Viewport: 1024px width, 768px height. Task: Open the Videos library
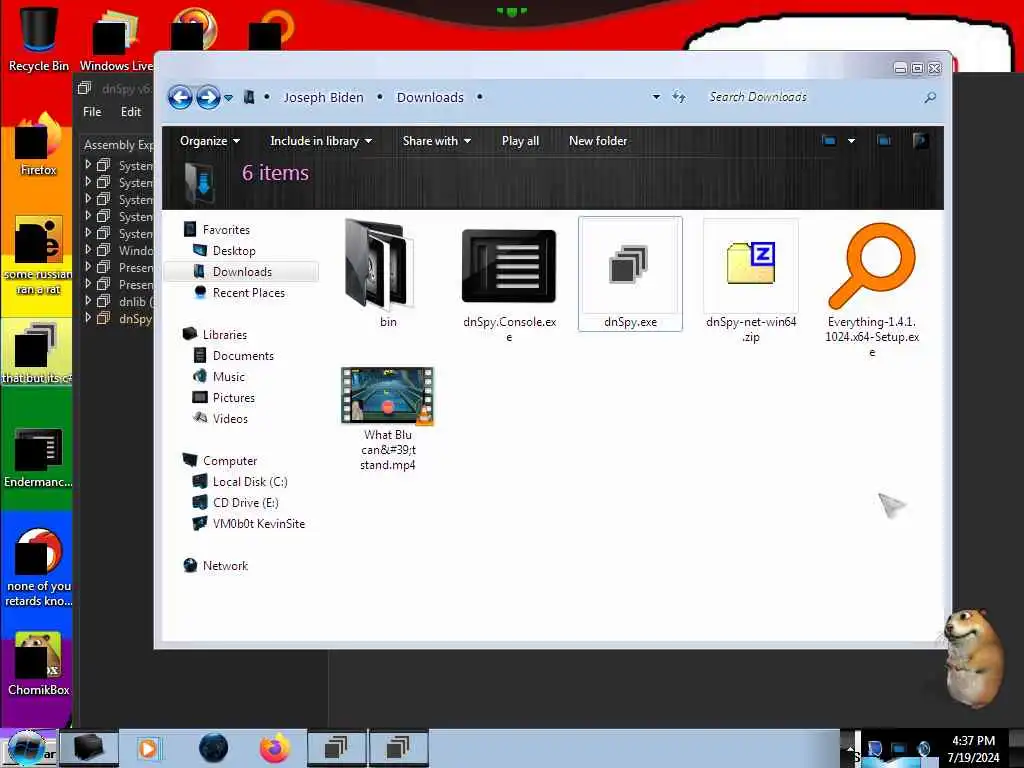tap(230, 419)
